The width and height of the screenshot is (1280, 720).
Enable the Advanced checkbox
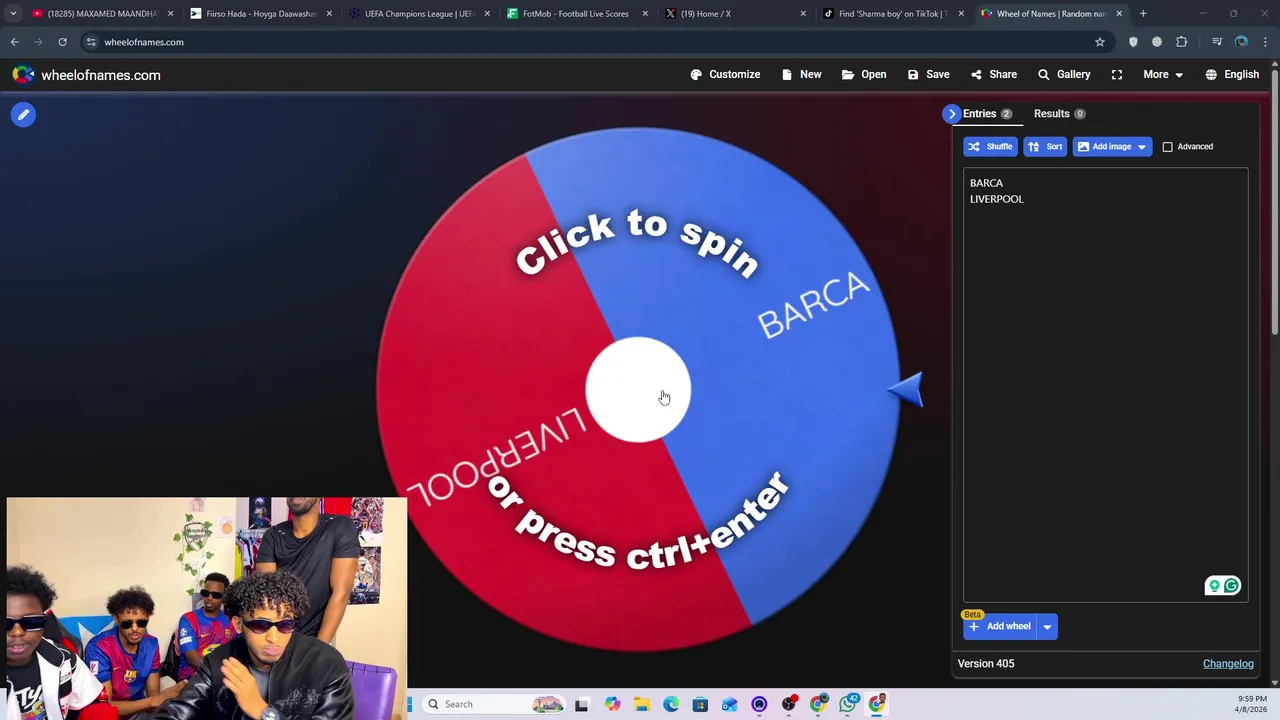1167,147
